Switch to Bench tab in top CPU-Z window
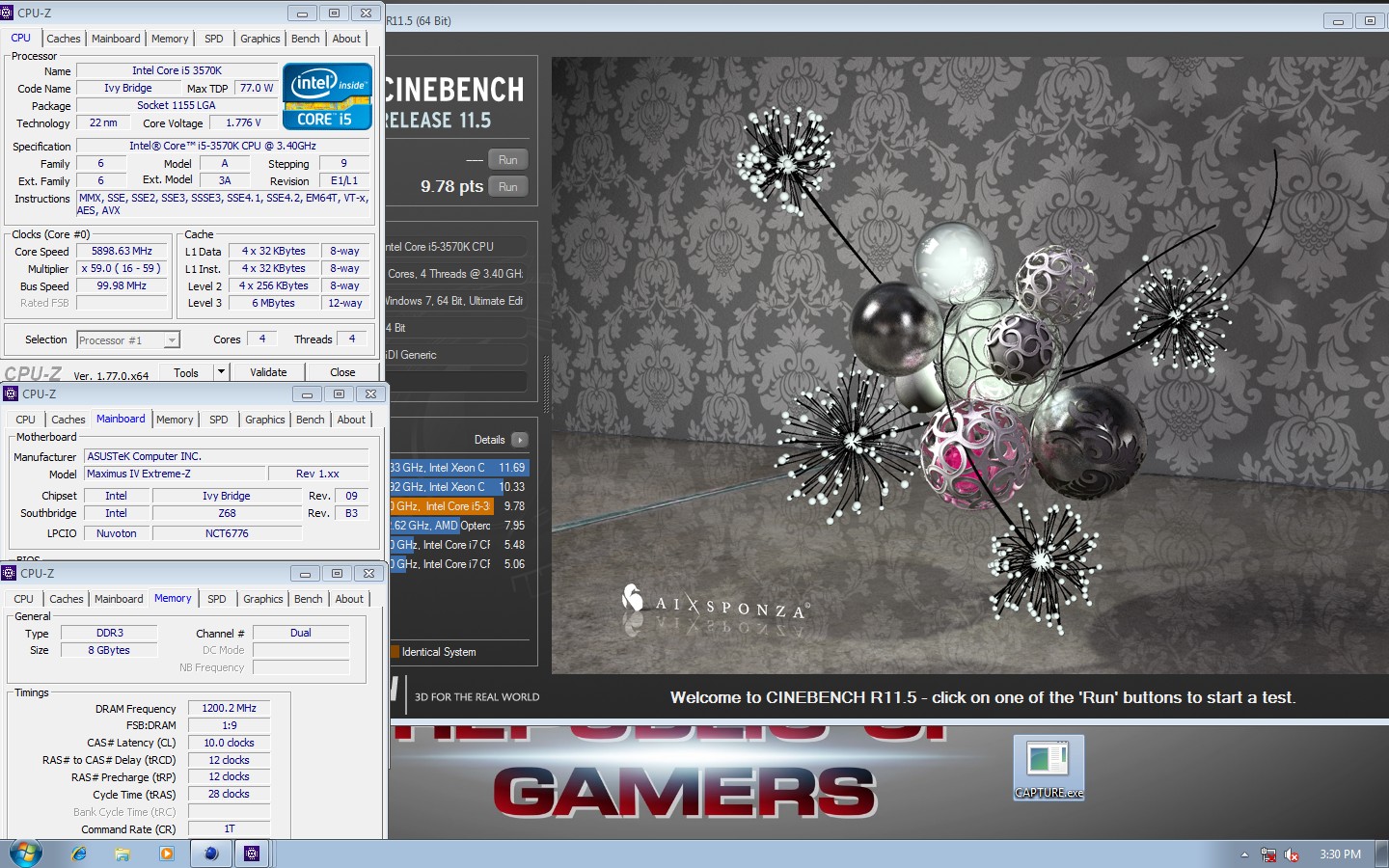This screenshot has width=1389, height=868. (305, 39)
